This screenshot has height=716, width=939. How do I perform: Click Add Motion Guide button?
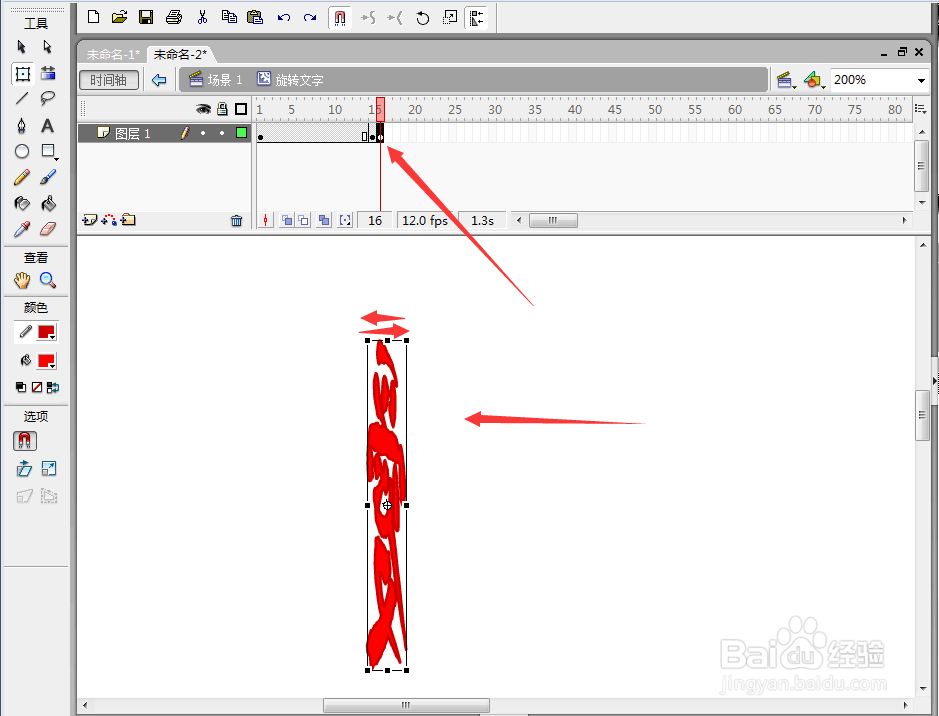coord(109,220)
